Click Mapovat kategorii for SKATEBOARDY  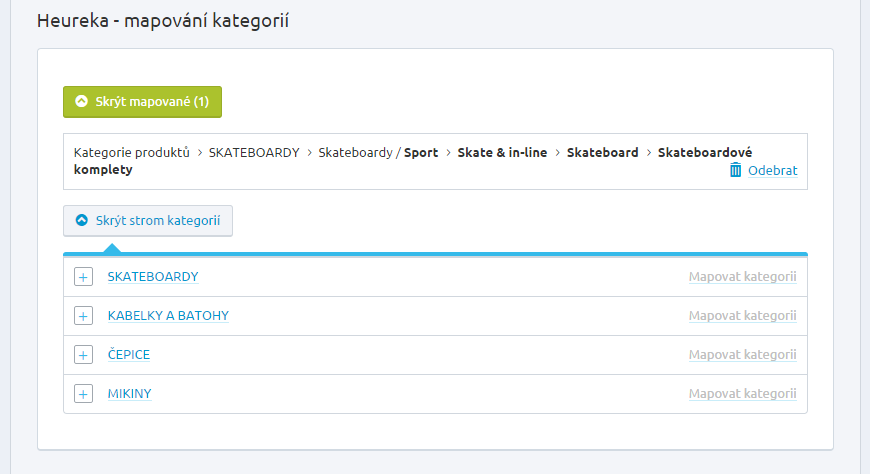pos(742,276)
